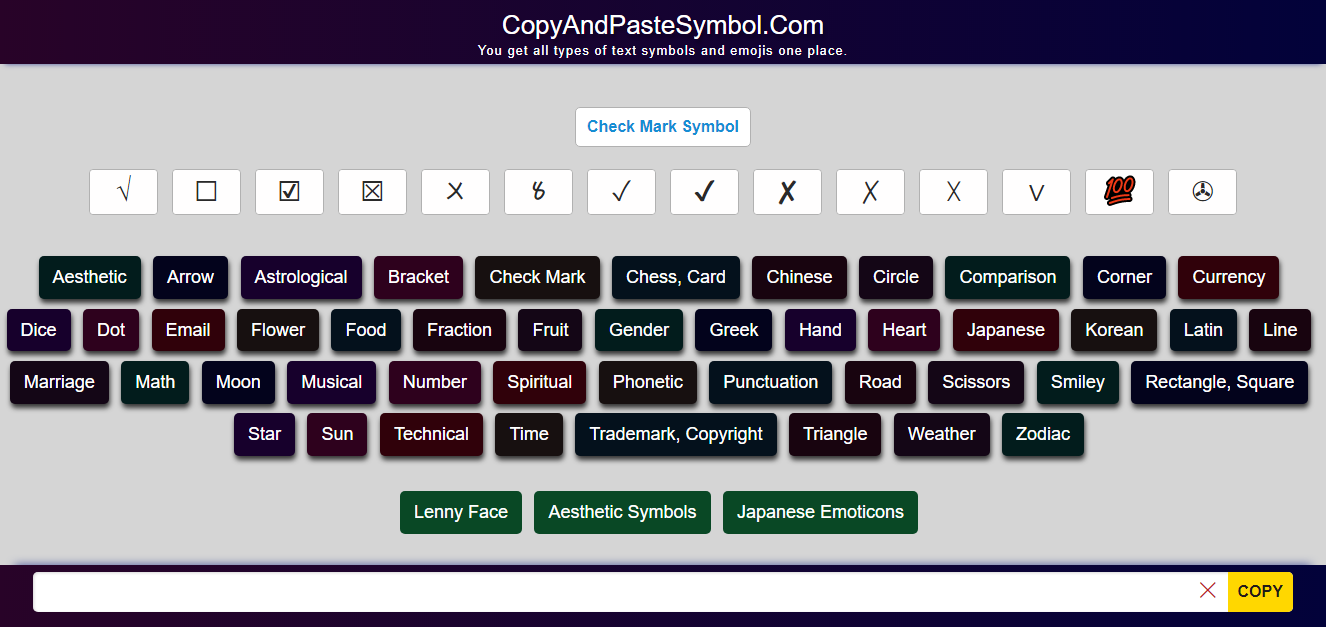Image resolution: width=1326 pixels, height=627 pixels.
Task: Open Phonetic symbols
Action: [x=648, y=382]
